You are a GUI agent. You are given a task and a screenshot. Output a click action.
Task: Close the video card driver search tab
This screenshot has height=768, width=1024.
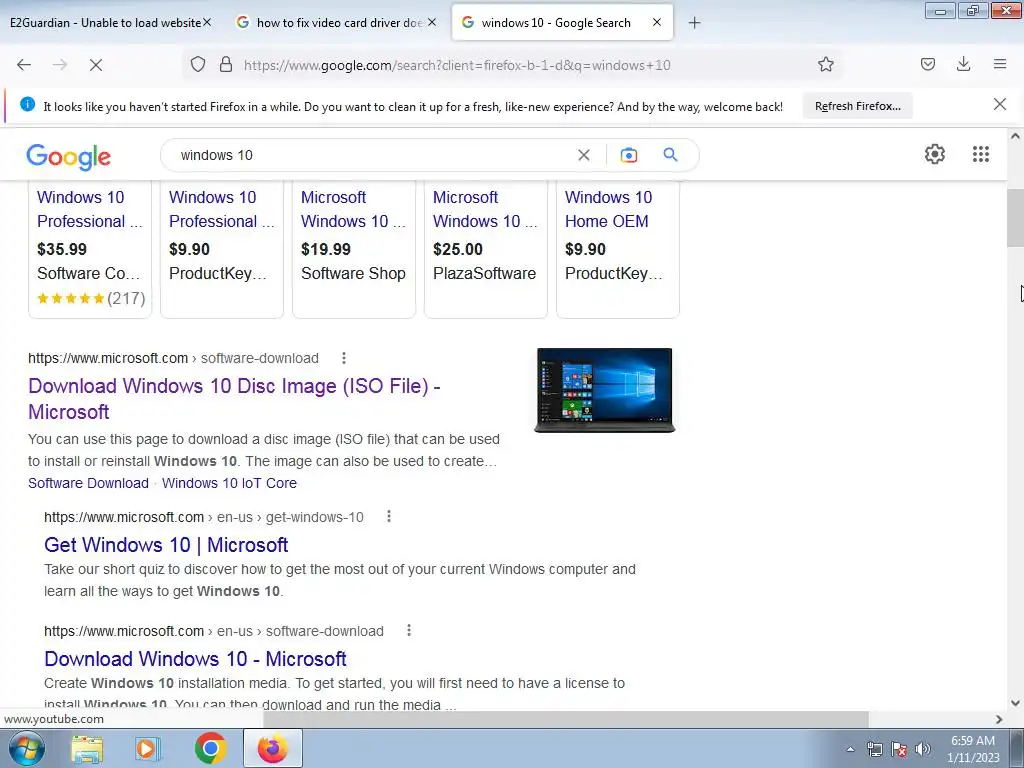[x=432, y=22]
